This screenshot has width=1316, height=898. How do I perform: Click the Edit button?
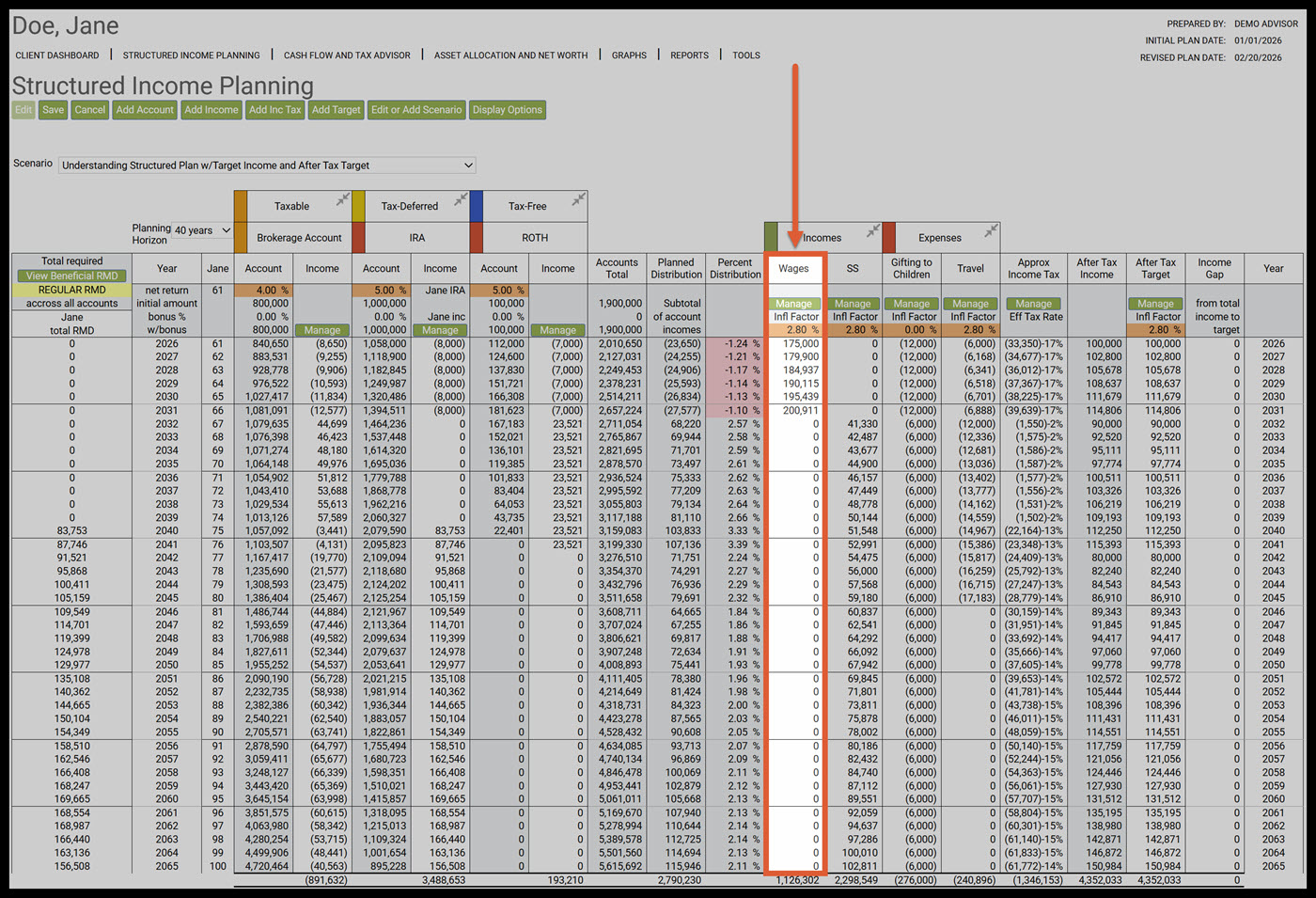pyautogui.click(x=23, y=110)
